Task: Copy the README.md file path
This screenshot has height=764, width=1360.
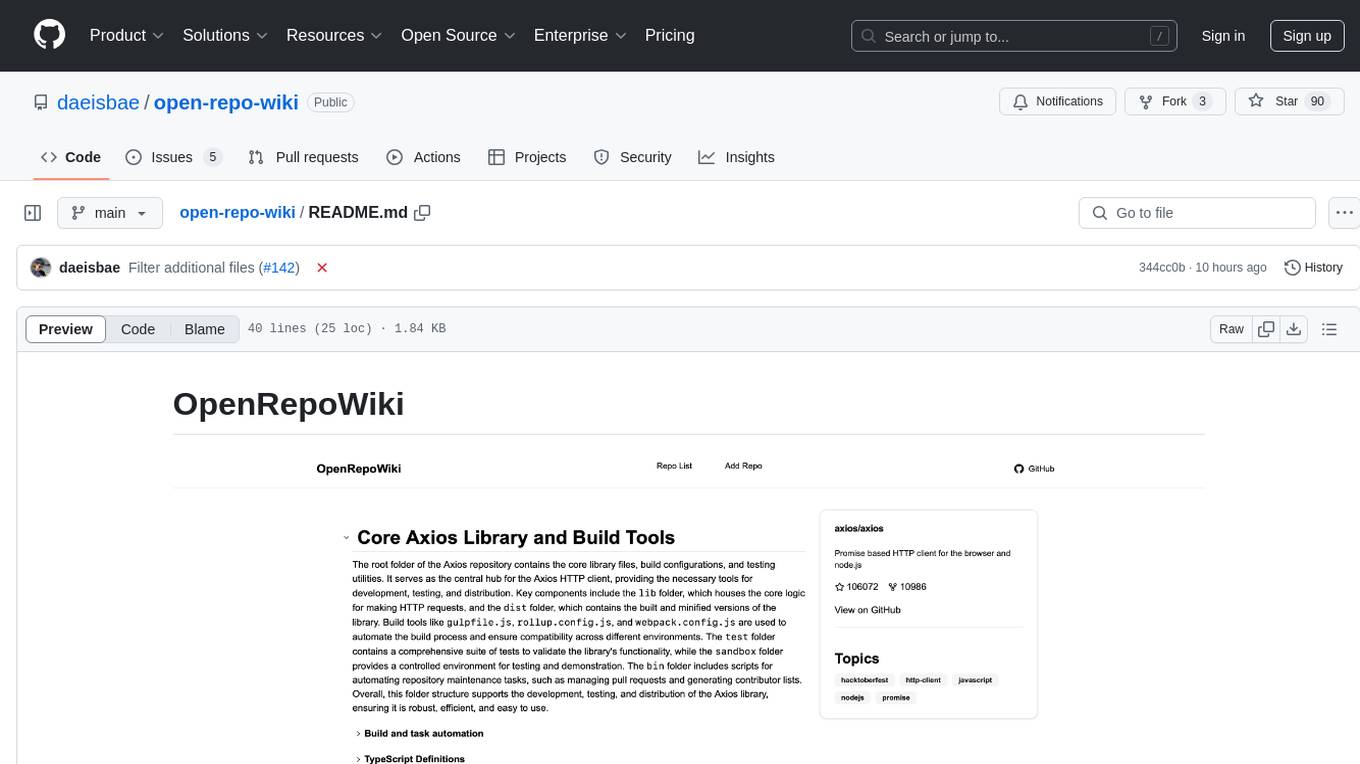Action: [x=423, y=213]
